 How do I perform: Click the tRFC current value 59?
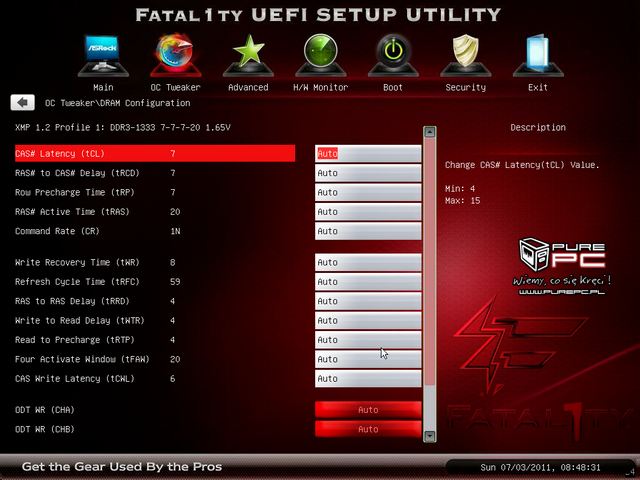[175, 282]
